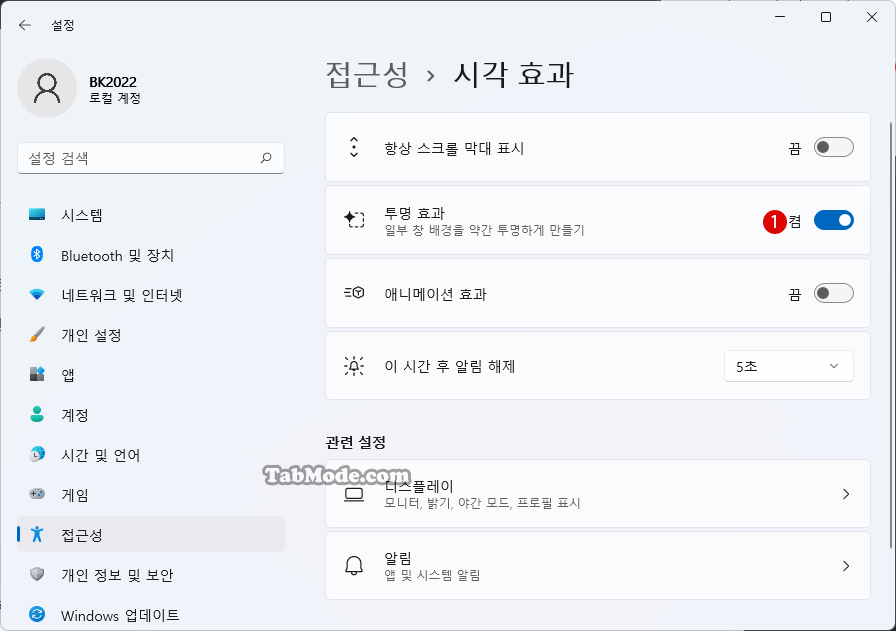This screenshot has width=896, height=631.
Task: Expand 디스플레이 related setting chevron
Action: [846, 494]
